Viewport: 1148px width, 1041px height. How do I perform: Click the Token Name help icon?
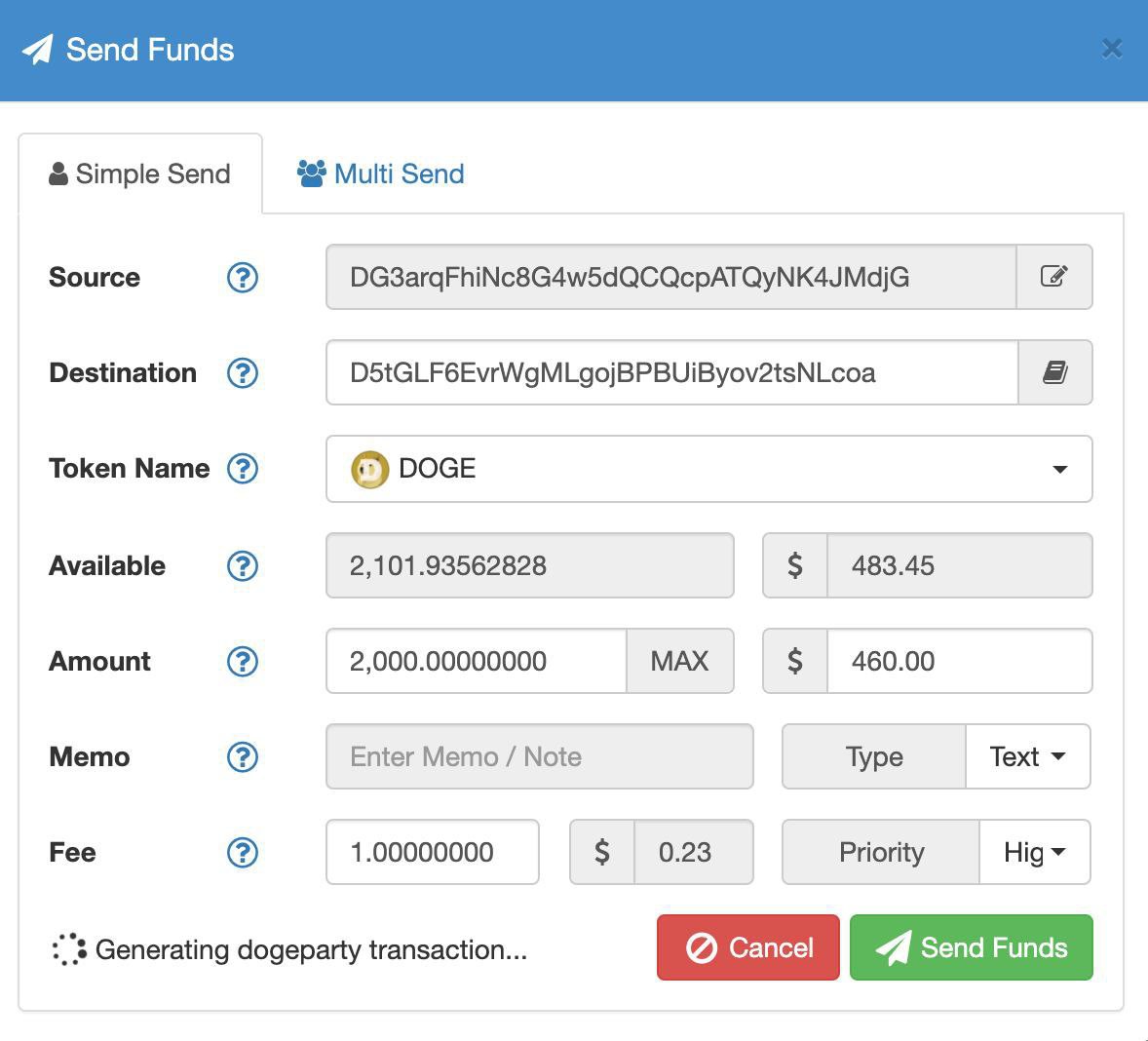tap(243, 469)
